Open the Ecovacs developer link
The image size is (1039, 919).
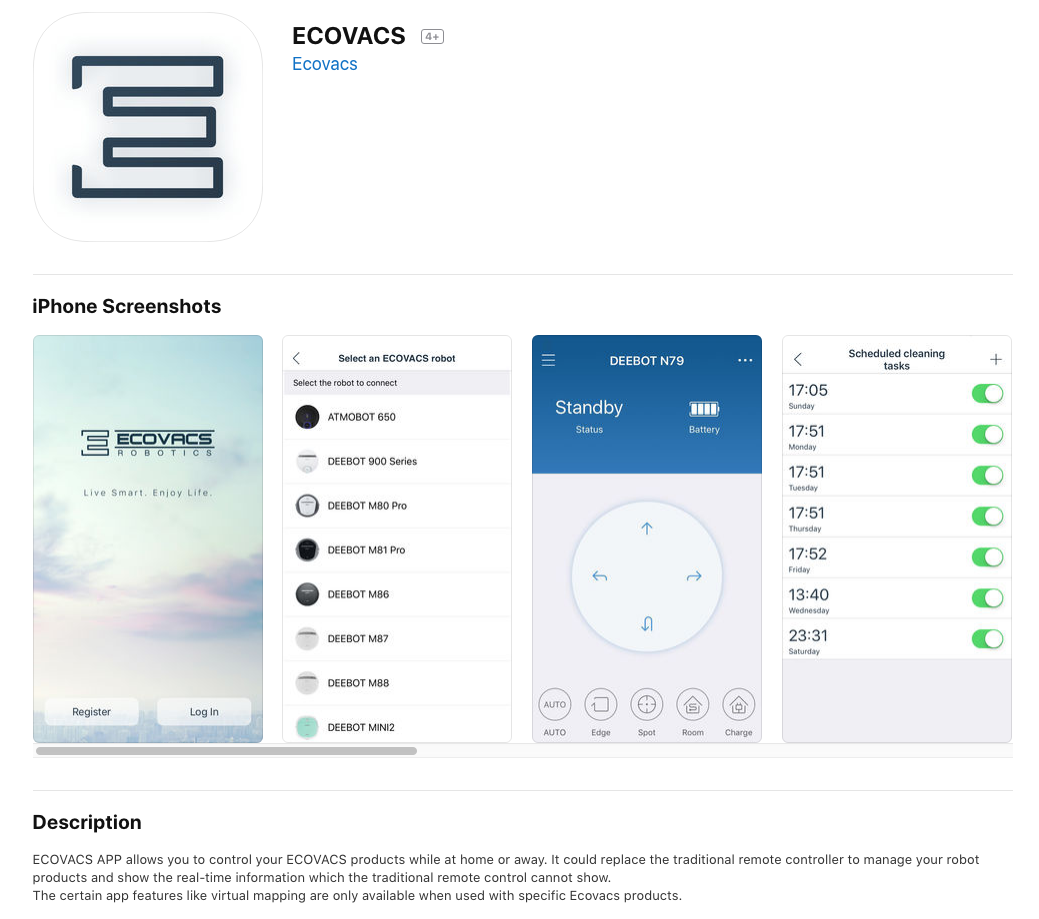pos(324,64)
